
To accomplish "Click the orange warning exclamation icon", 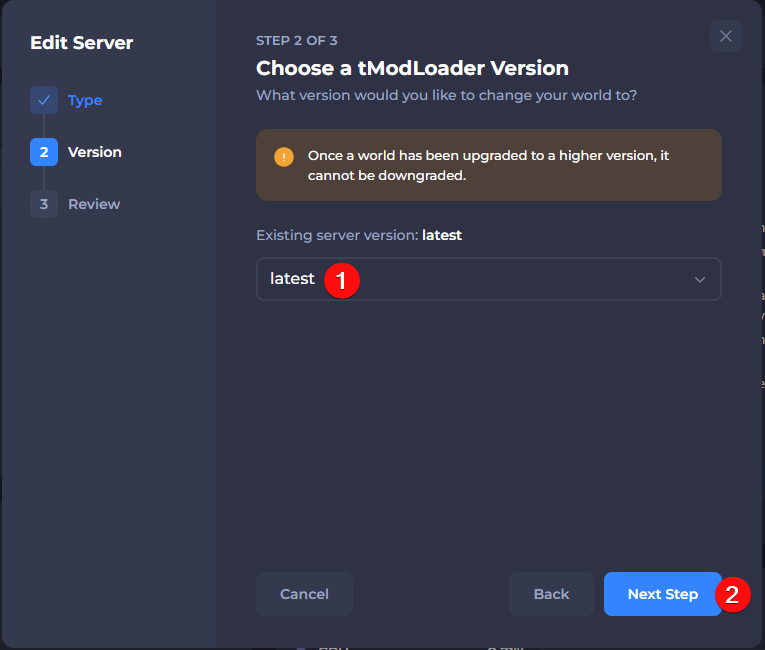I will [x=284, y=157].
